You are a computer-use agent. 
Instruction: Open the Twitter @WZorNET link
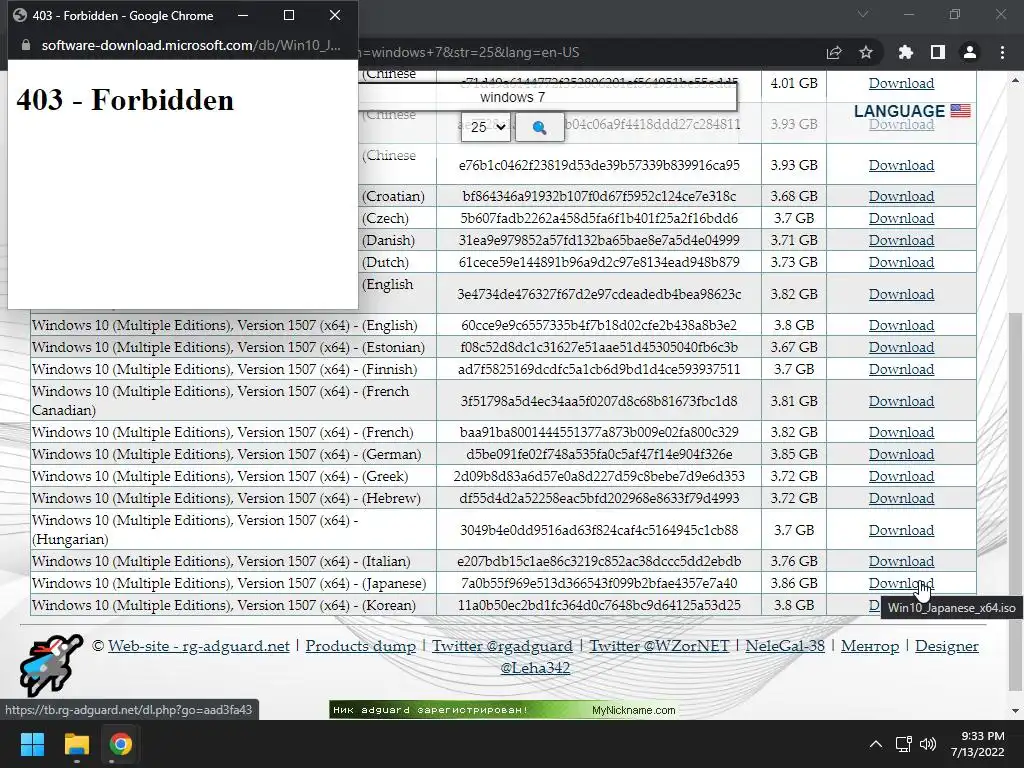point(660,646)
